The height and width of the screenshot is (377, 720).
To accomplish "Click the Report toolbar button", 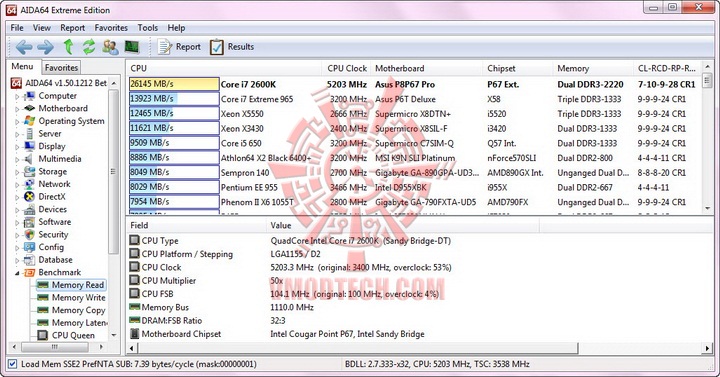I will tap(180, 47).
